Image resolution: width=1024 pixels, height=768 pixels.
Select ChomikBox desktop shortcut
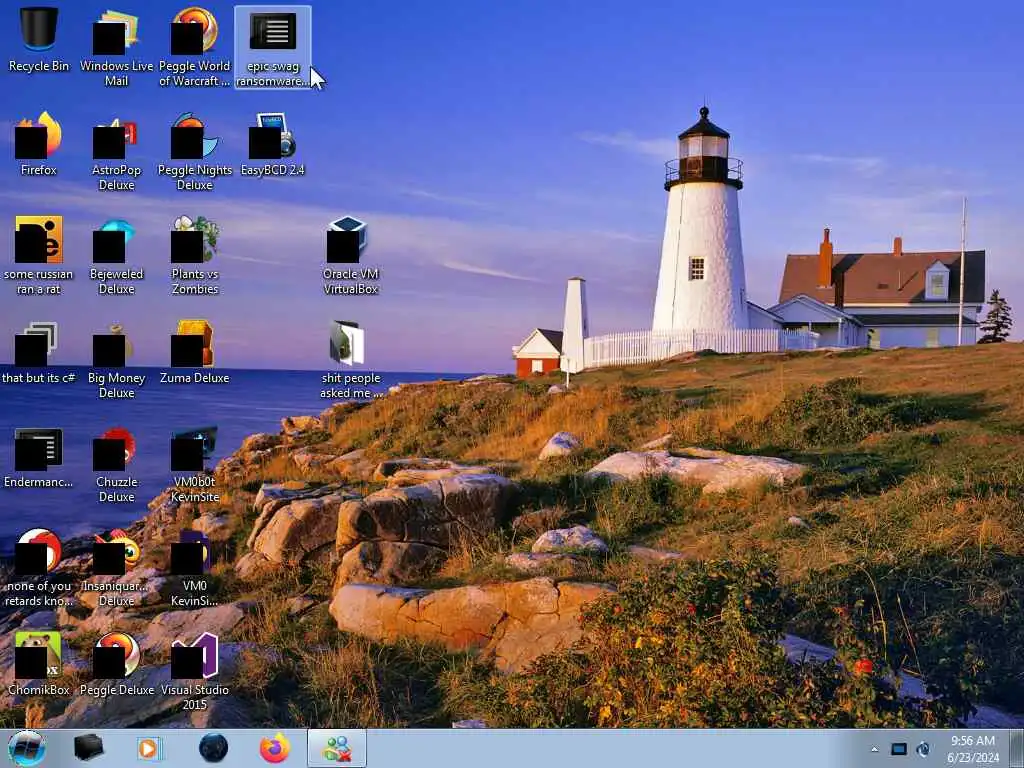(x=39, y=664)
